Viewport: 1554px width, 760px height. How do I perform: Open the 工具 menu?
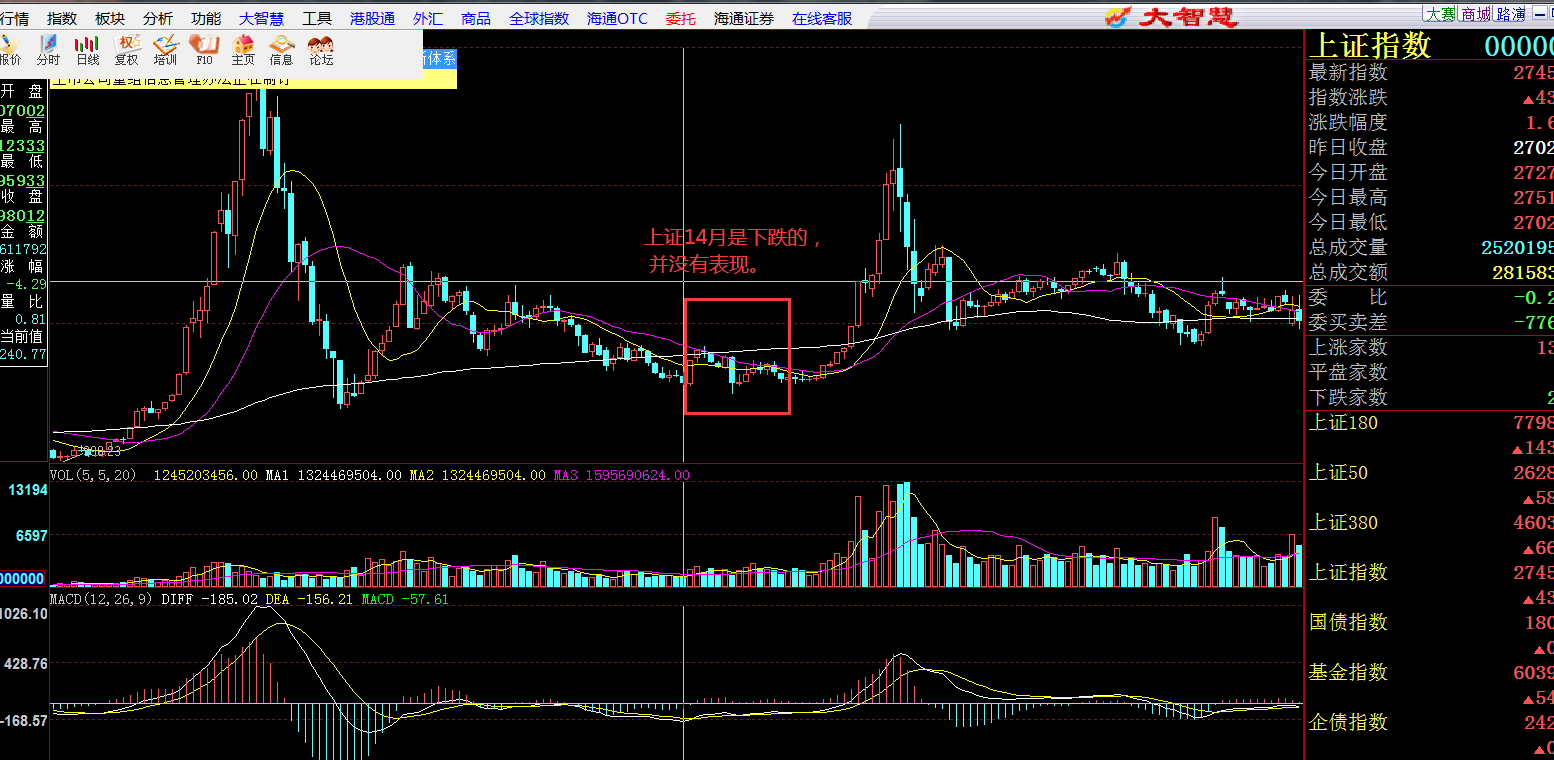pyautogui.click(x=317, y=18)
